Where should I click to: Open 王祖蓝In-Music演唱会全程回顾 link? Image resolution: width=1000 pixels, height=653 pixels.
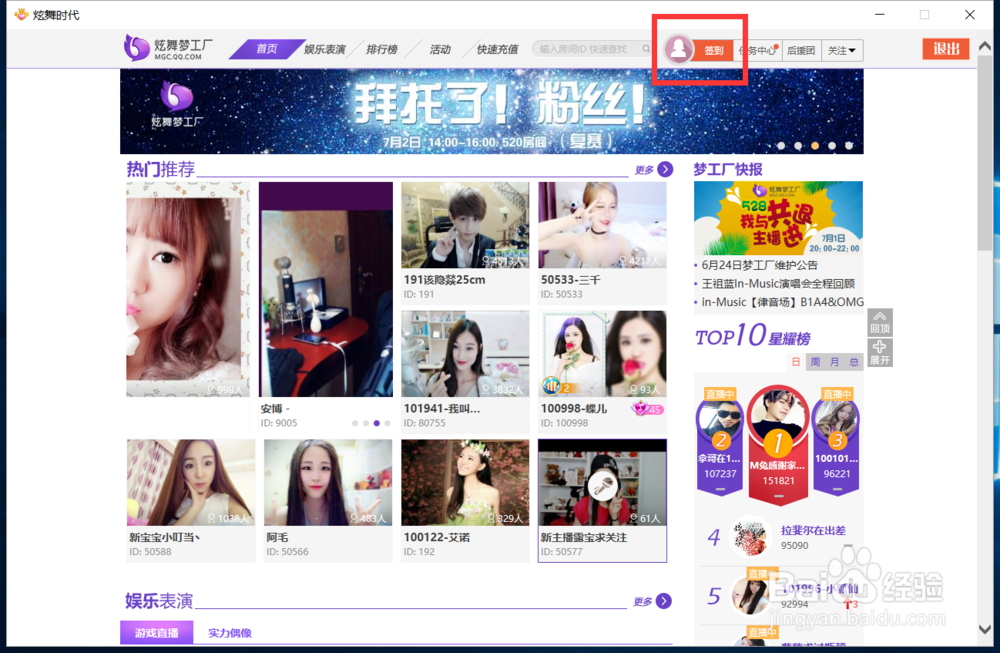click(x=778, y=283)
